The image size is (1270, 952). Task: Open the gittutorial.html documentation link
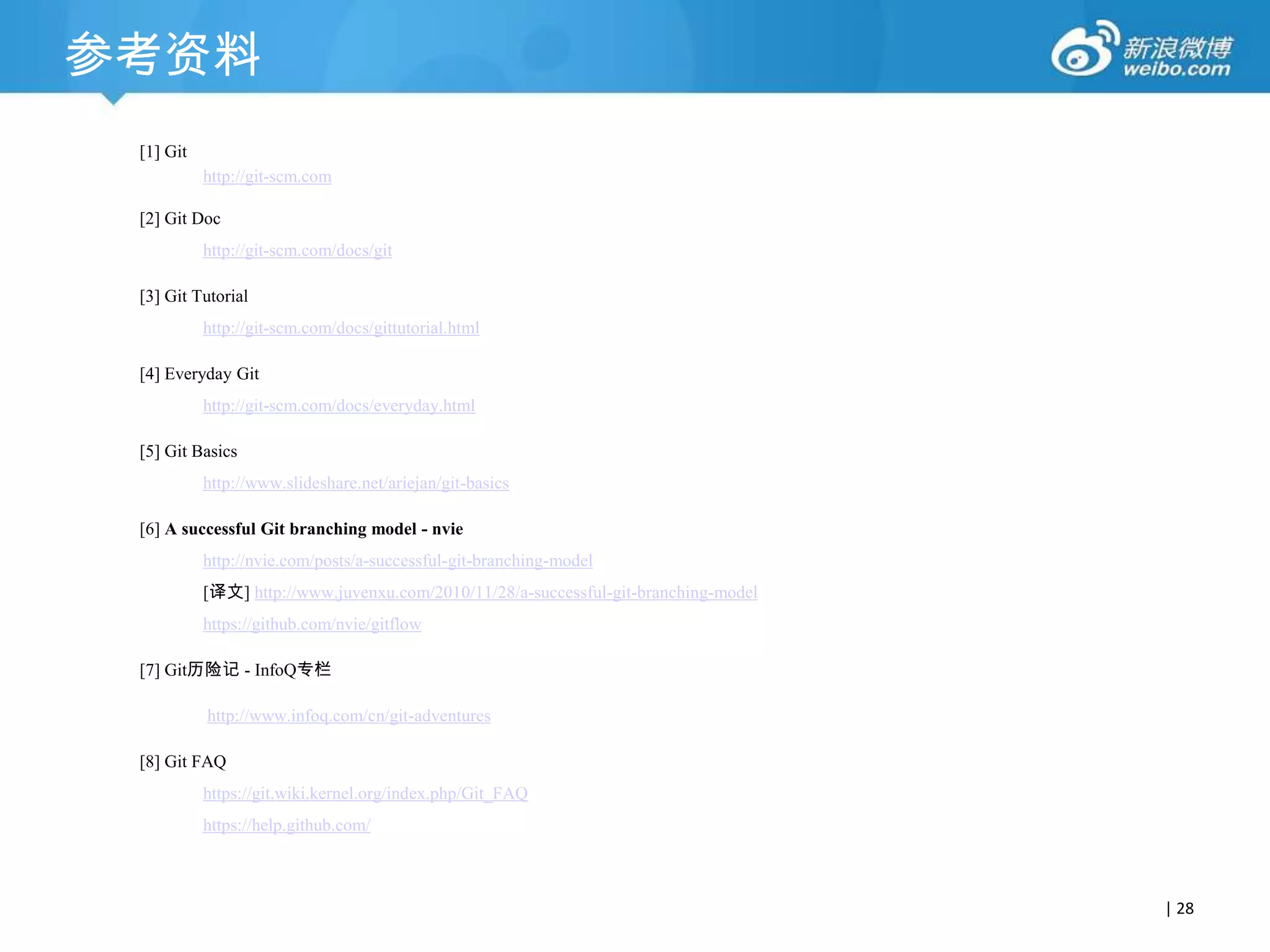click(x=341, y=328)
